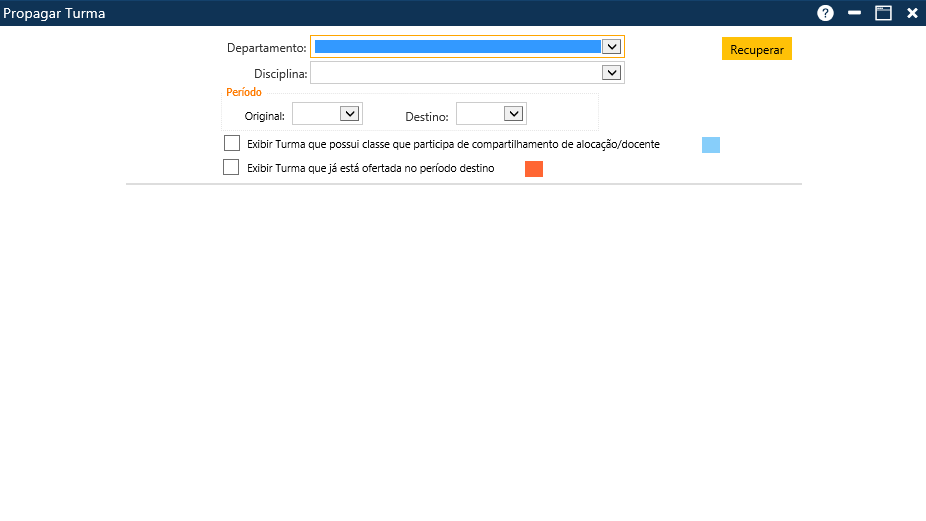926x521 pixels.
Task: Click the light blue color legend square
Action: pyautogui.click(x=711, y=145)
